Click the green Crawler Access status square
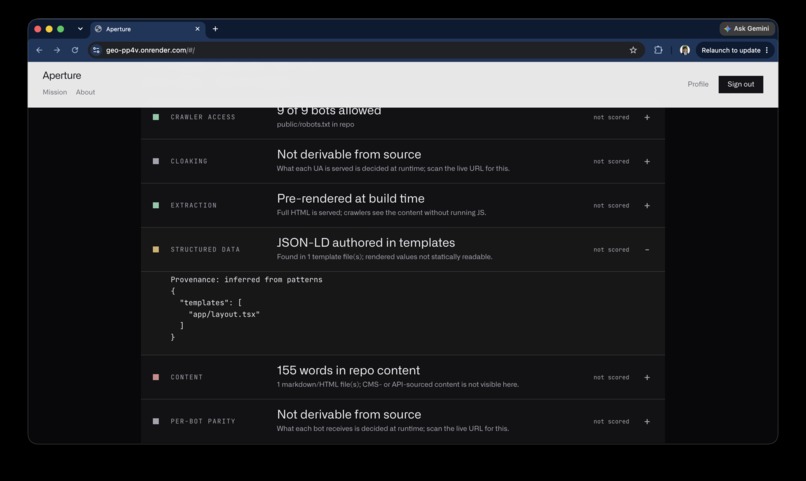This screenshot has height=481, width=806. (156, 117)
